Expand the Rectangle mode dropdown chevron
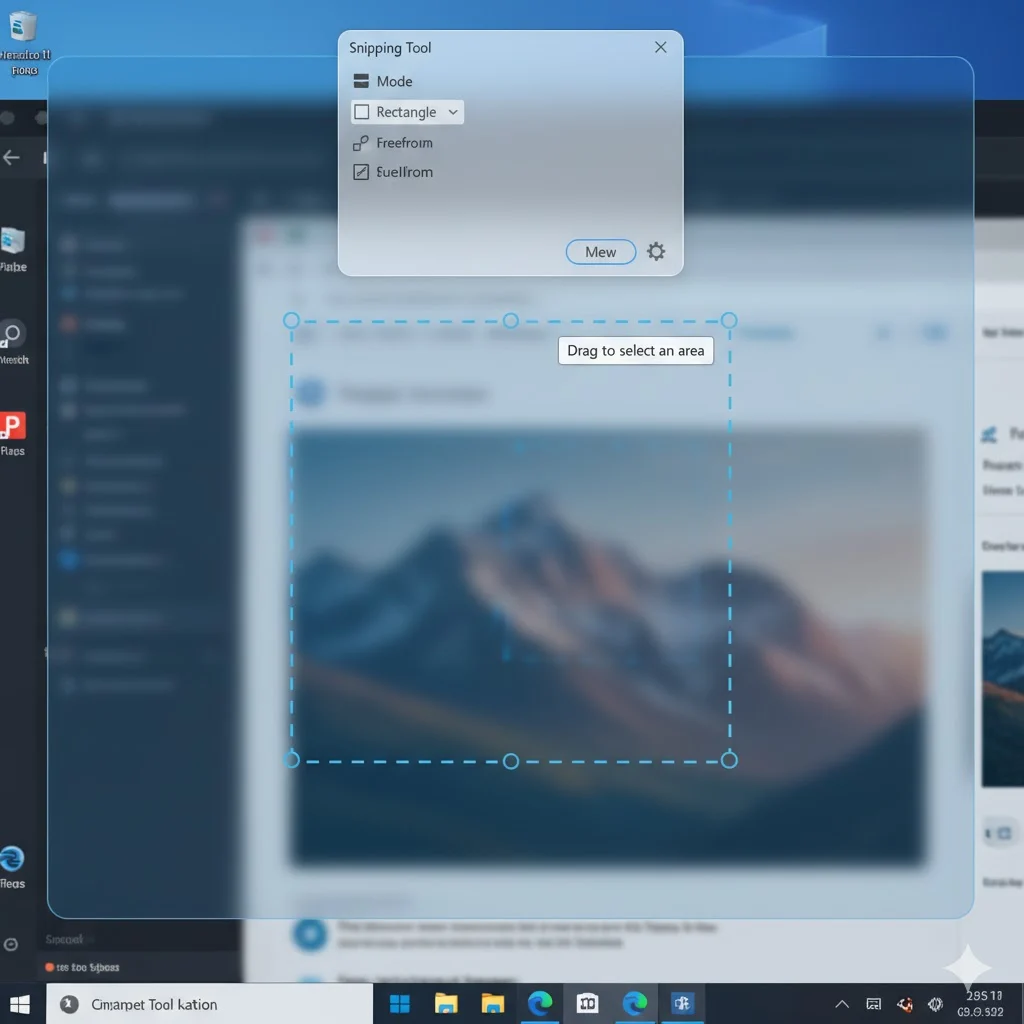Viewport: 1024px width, 1024px height. point(453,112)
